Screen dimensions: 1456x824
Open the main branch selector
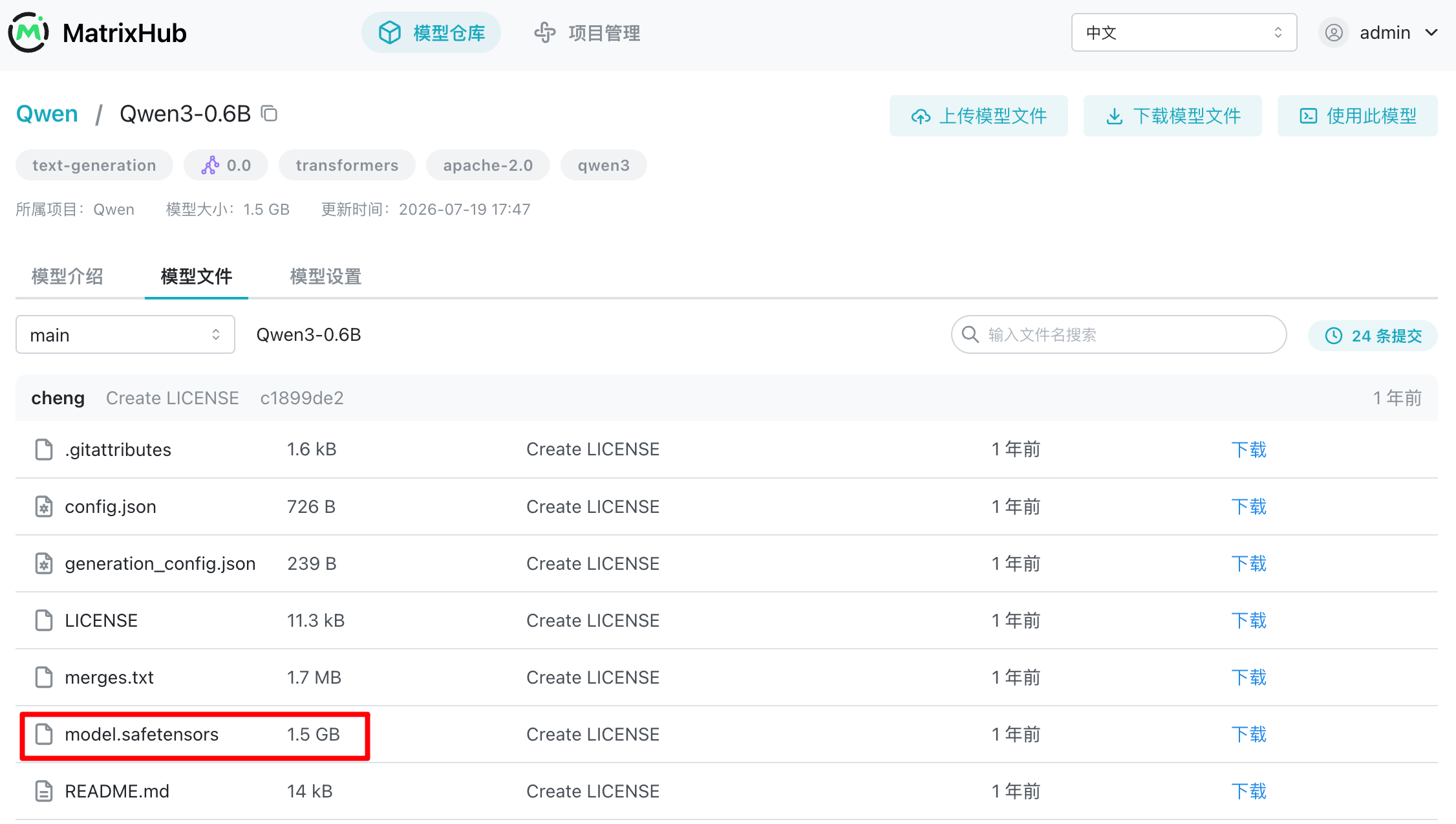pos(125,334)
